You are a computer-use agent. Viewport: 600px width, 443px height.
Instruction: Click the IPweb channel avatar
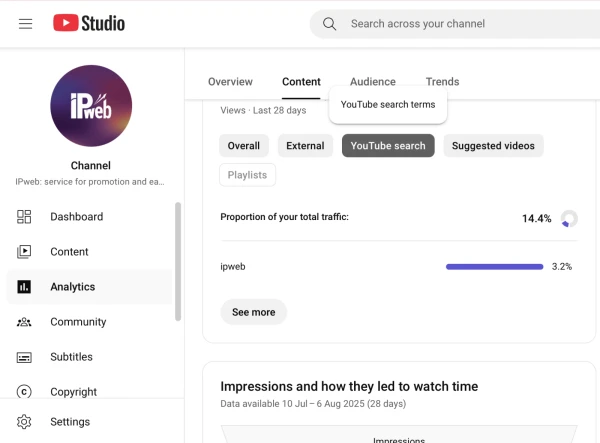click(x=91, y=106)
